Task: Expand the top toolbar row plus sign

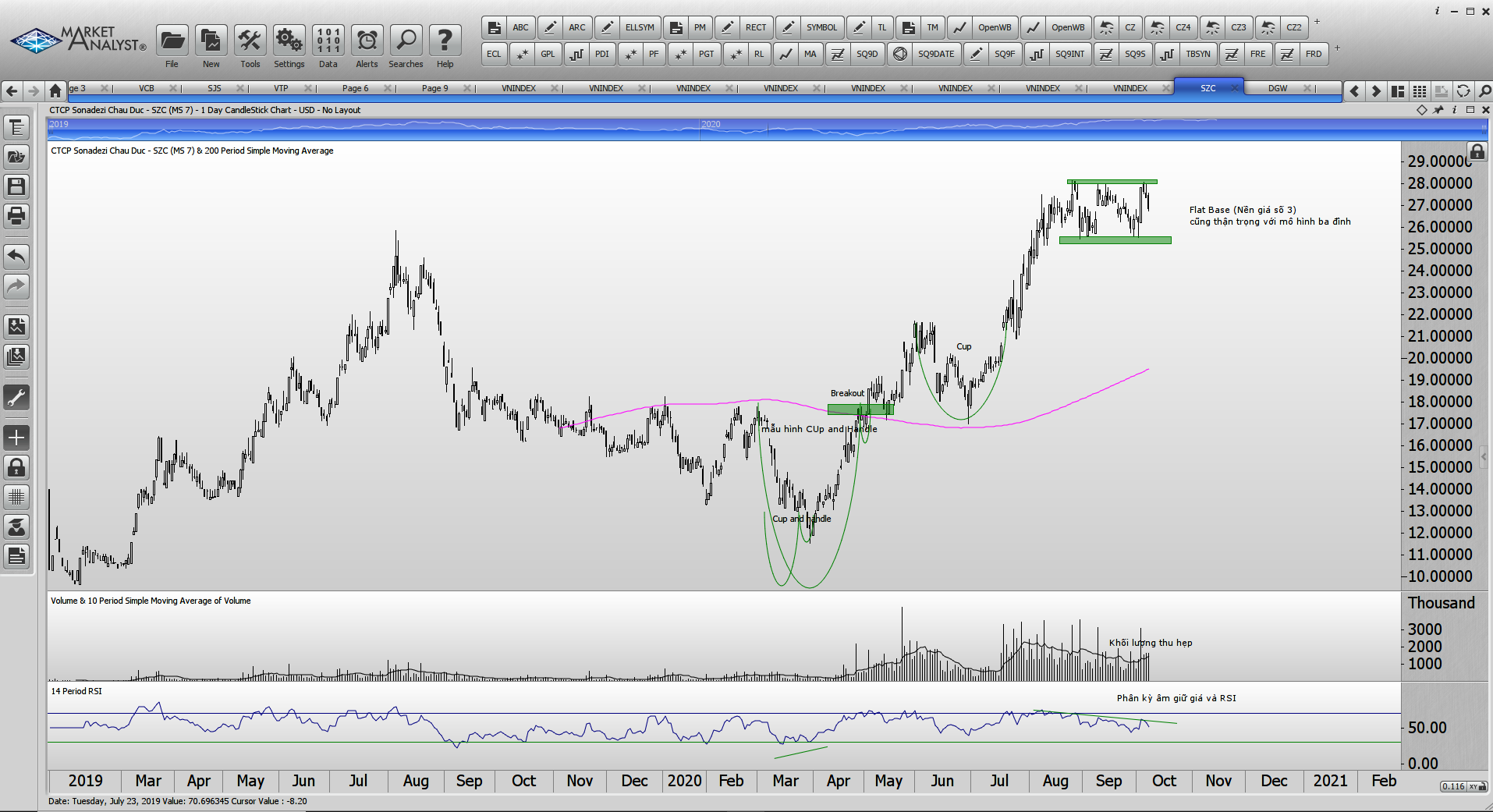Action: (1317, 22)
